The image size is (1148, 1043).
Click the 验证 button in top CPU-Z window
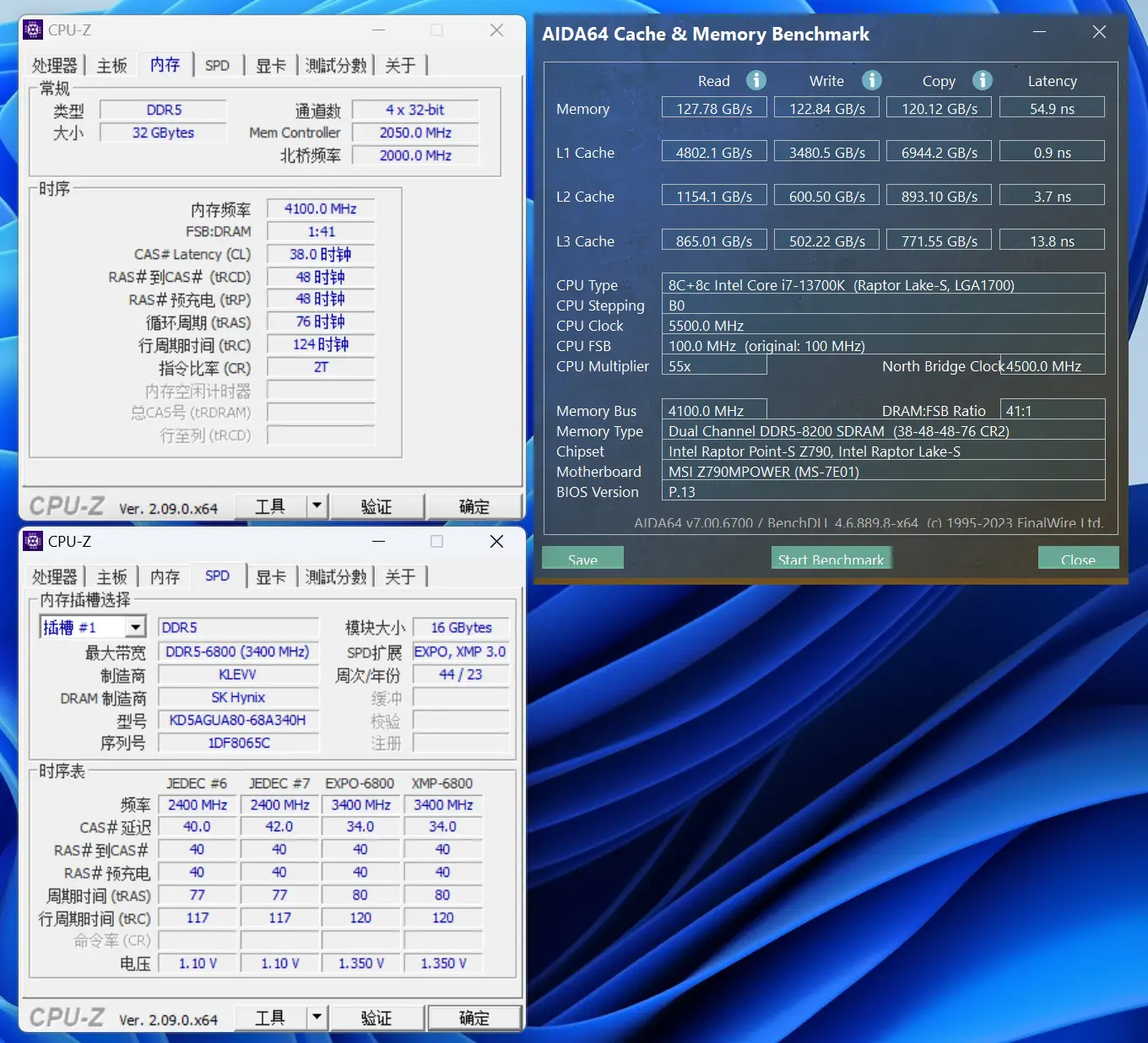(x=376, y=506)
